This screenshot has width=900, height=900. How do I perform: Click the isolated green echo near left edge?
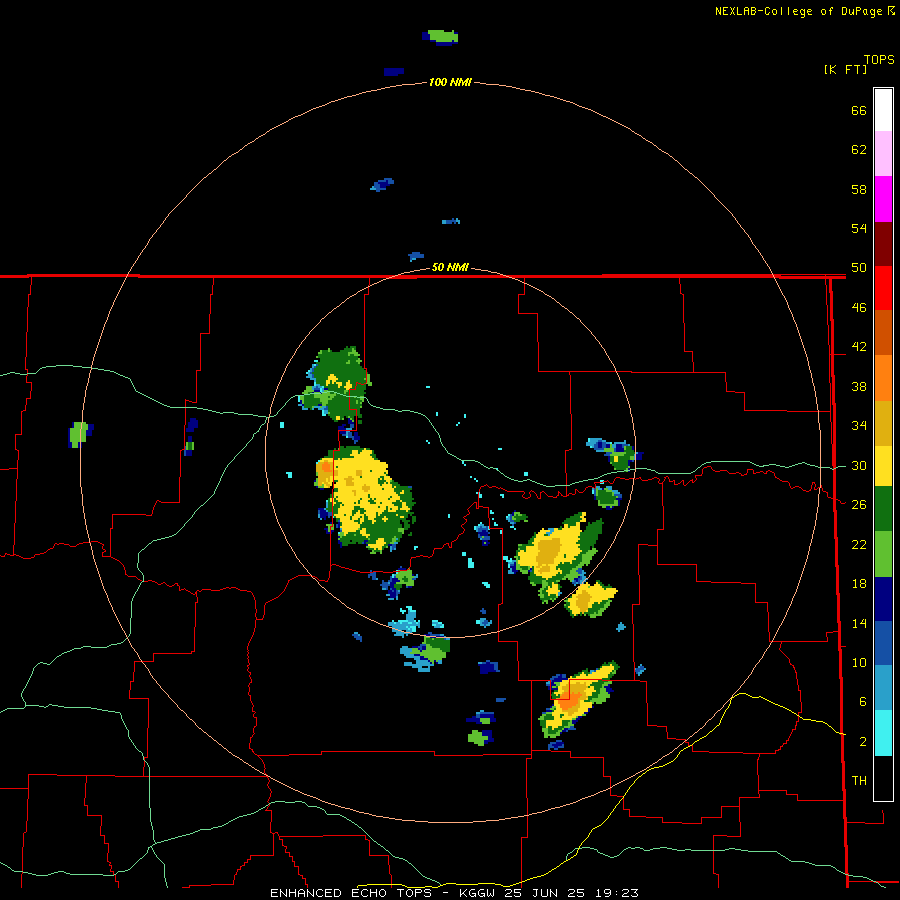pos(79,433)
